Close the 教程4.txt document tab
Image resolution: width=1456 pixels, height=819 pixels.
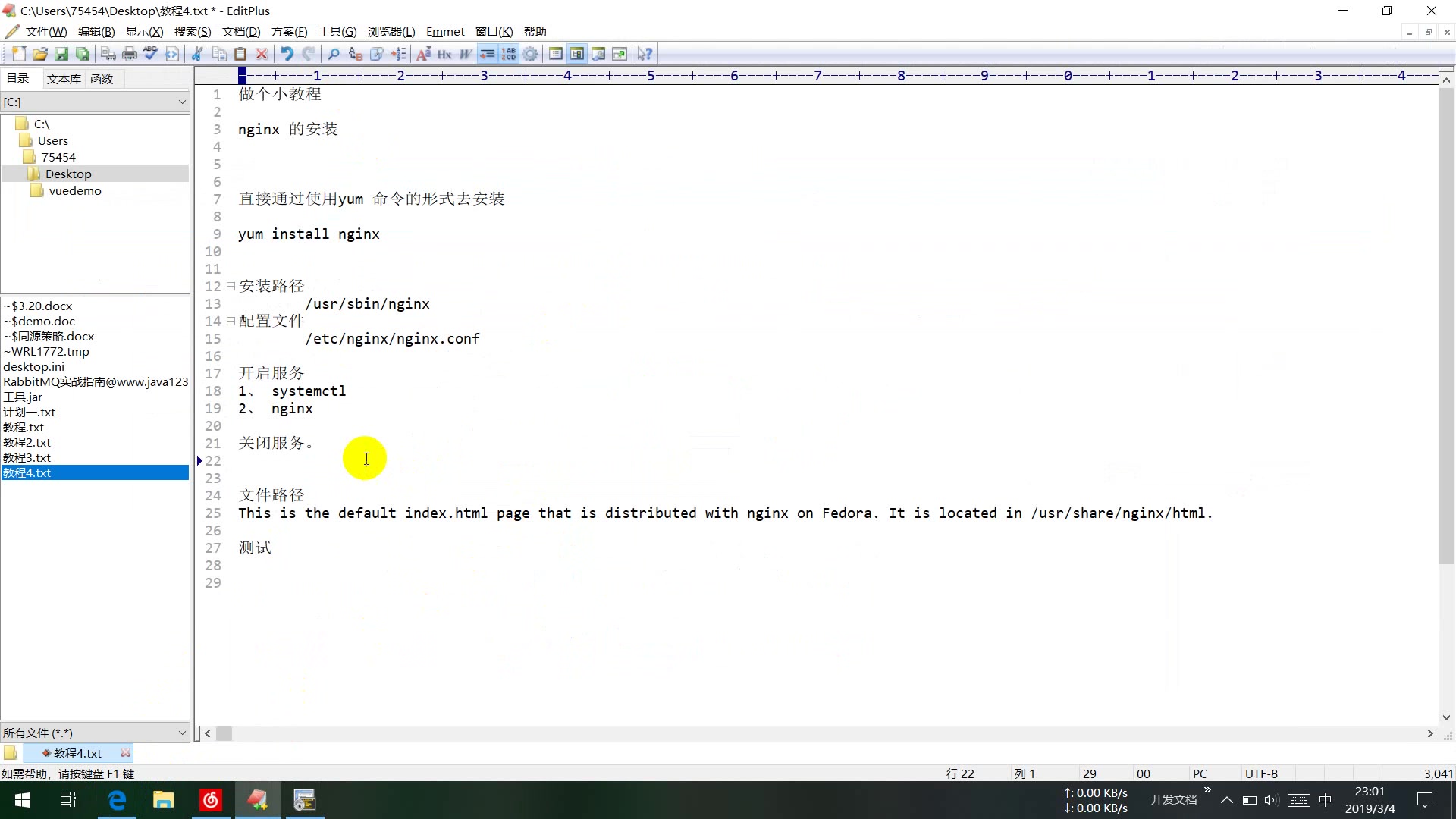[126, 752]
